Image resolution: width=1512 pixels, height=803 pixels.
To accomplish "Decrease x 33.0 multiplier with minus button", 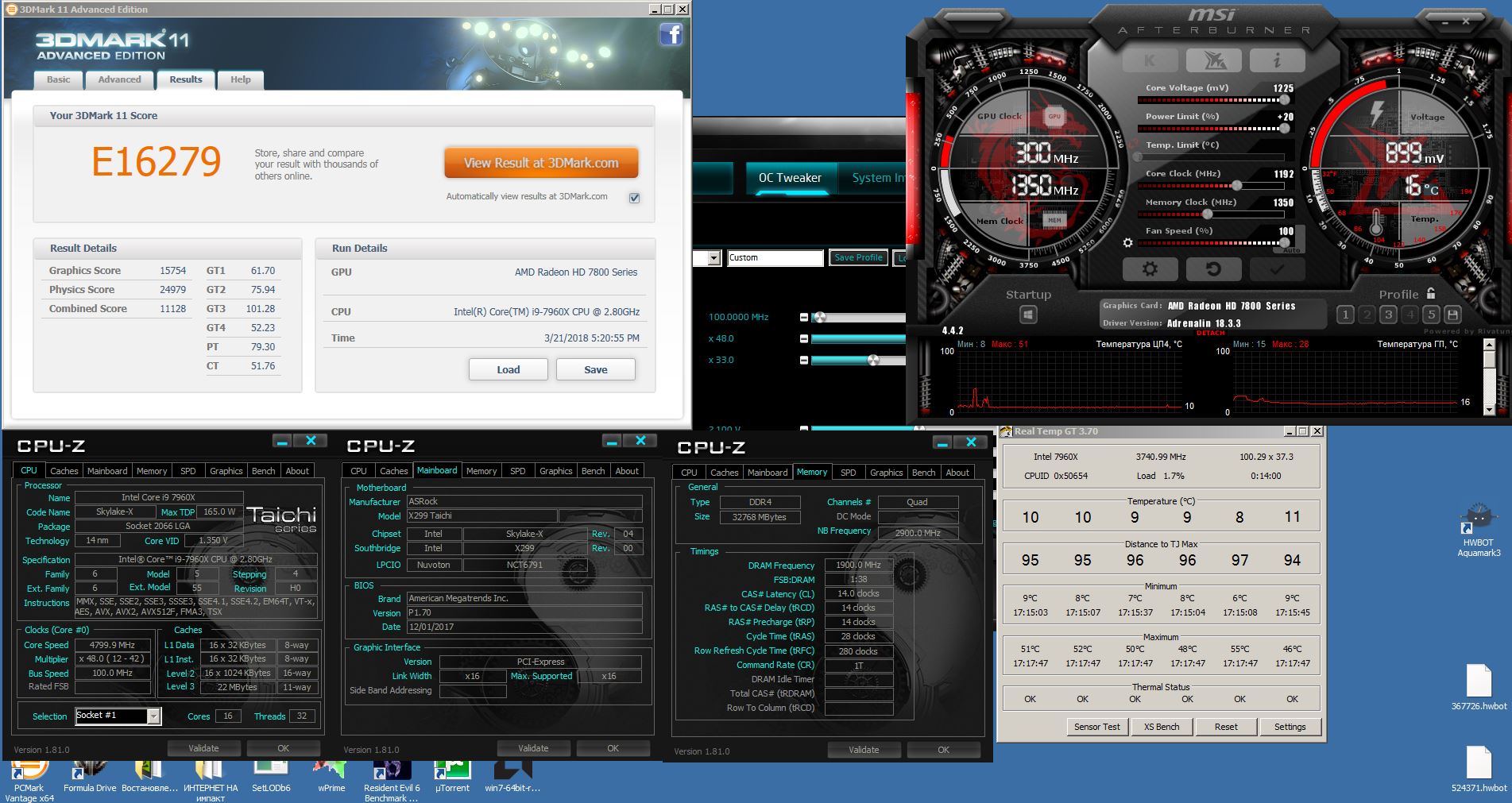I will [803, 360].
